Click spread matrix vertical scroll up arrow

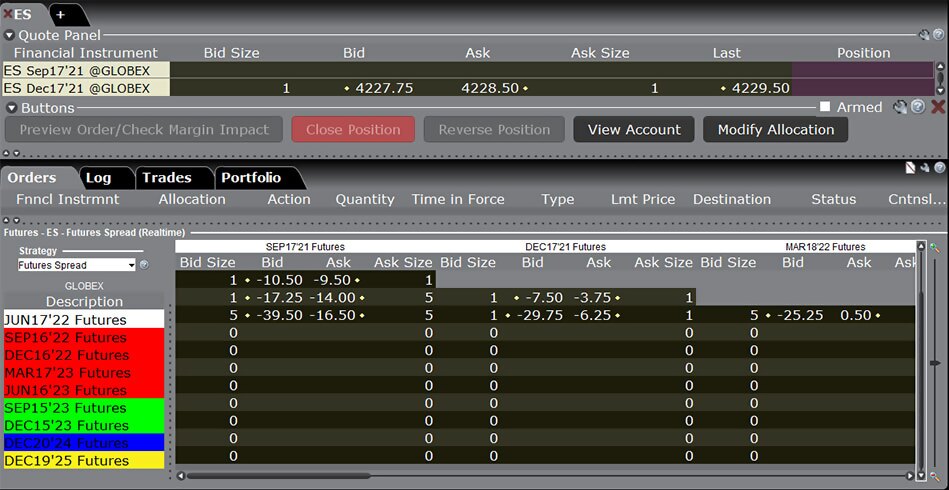(921, 246)
